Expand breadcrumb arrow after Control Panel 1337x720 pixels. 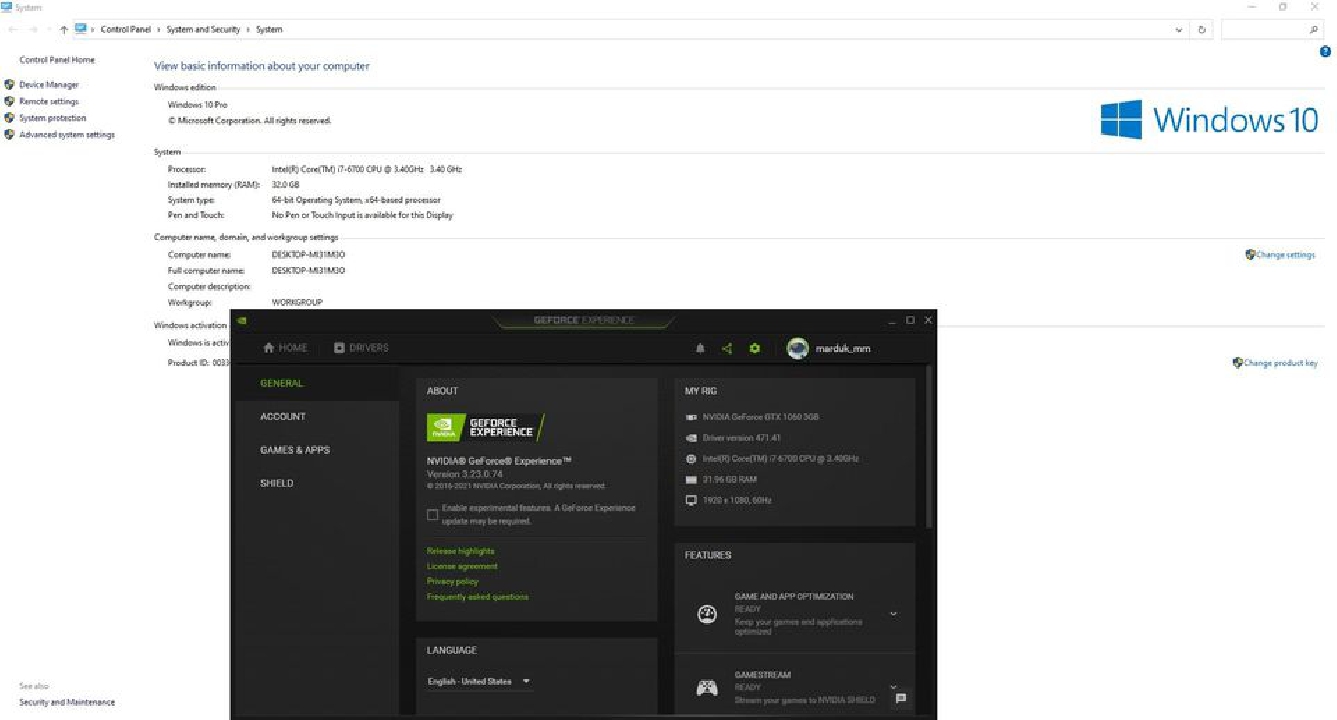(x=158, y=30)
